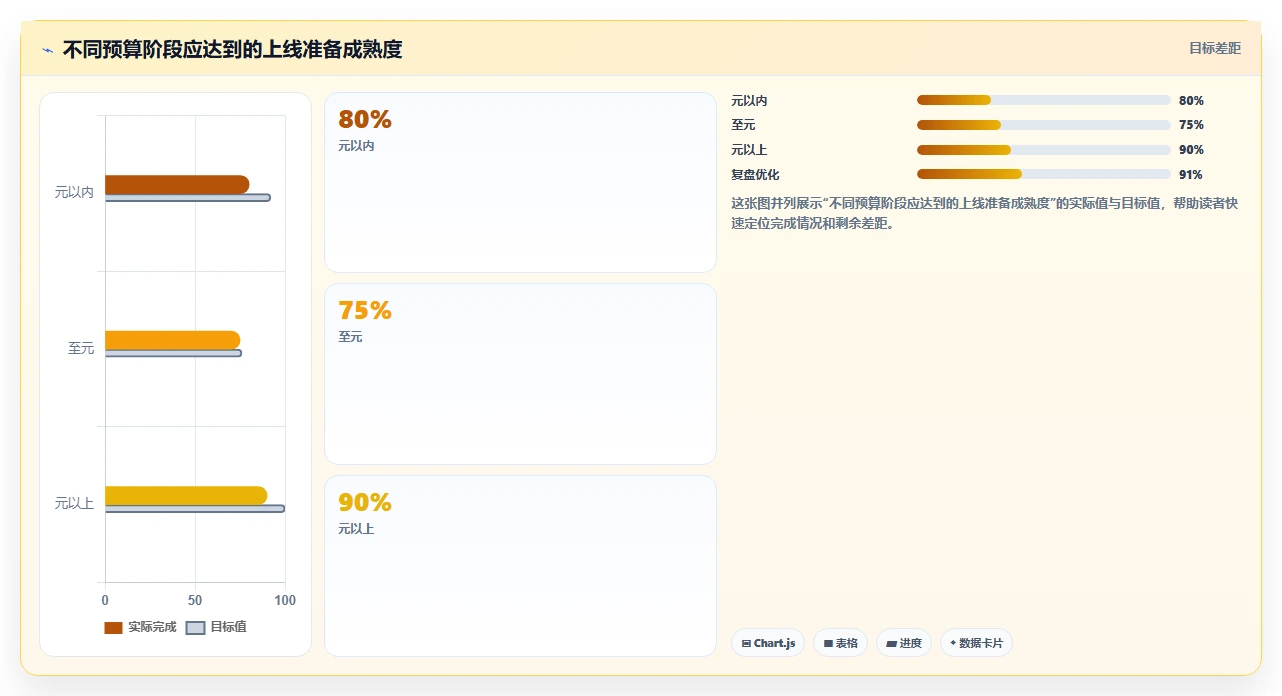Screen dimensions: 1282x696
Task: Click the orange-brown 实际完成 legend swatch
Action: tap(113, 628)
